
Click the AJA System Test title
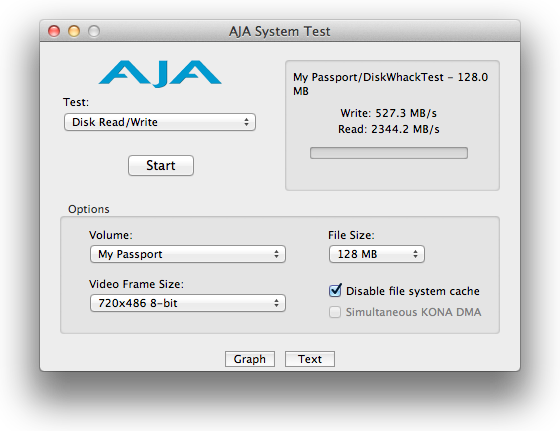(x=280, y=31)
